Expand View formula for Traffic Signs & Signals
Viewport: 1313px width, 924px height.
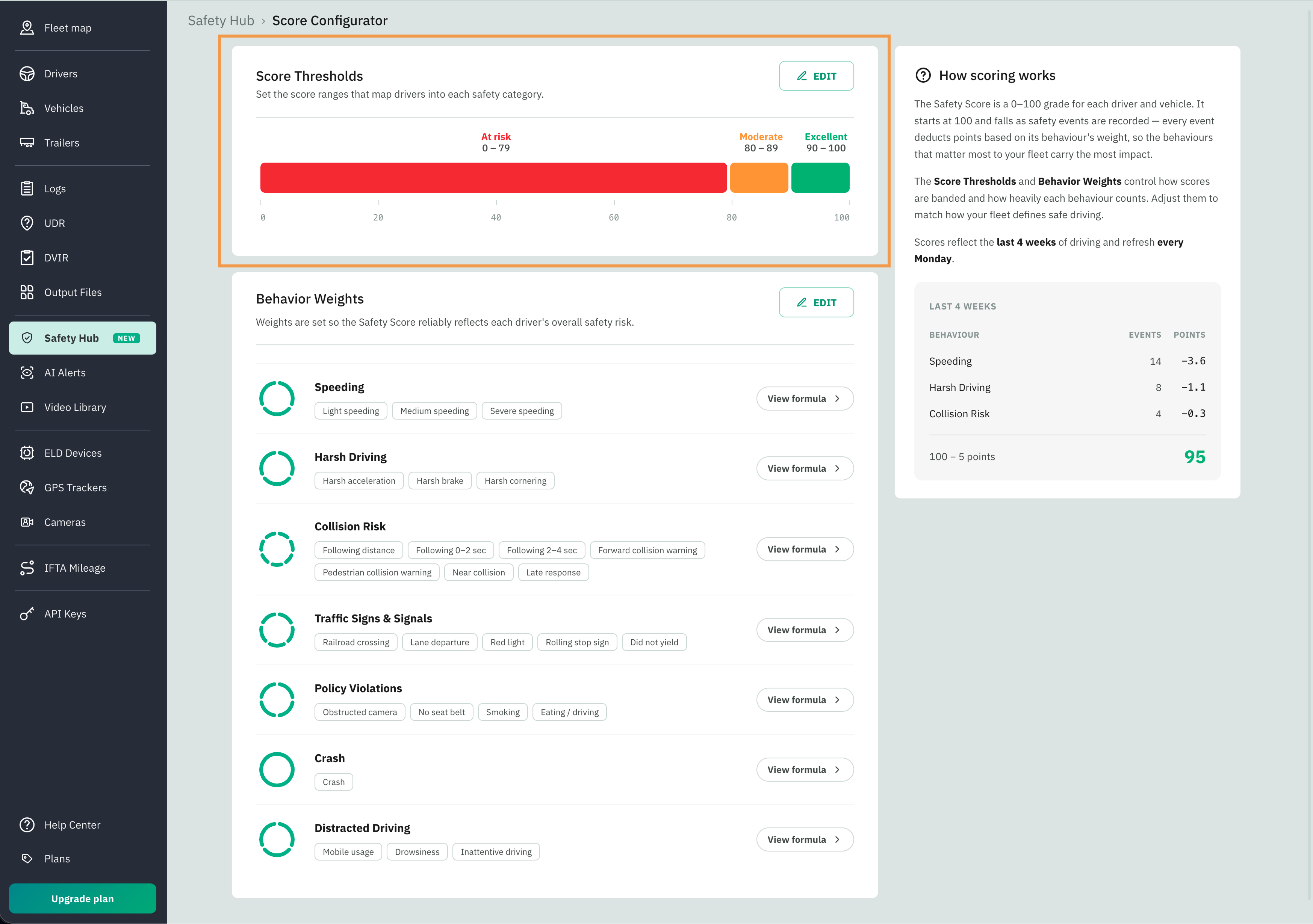coord(805,630)
